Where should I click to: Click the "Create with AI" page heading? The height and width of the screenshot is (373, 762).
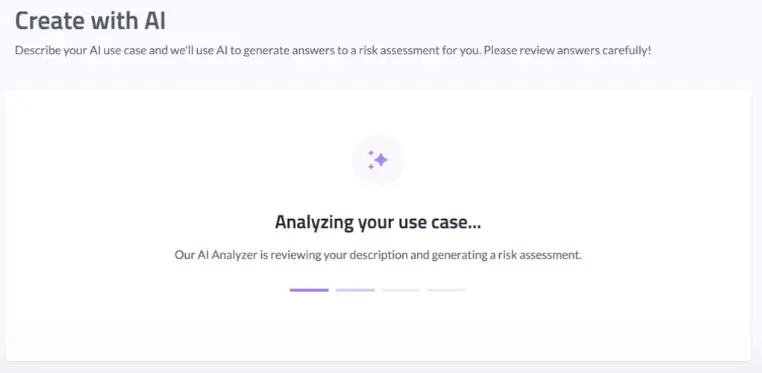click(x=90, y=21)
